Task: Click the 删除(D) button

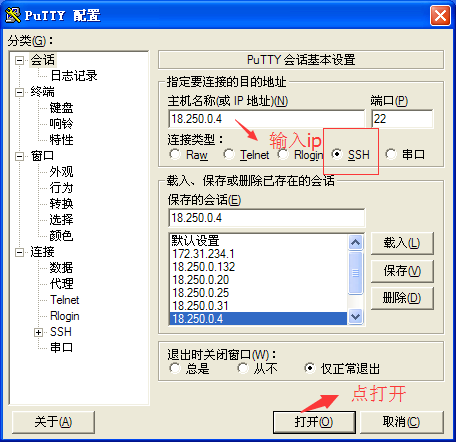Action: [402, 298]
